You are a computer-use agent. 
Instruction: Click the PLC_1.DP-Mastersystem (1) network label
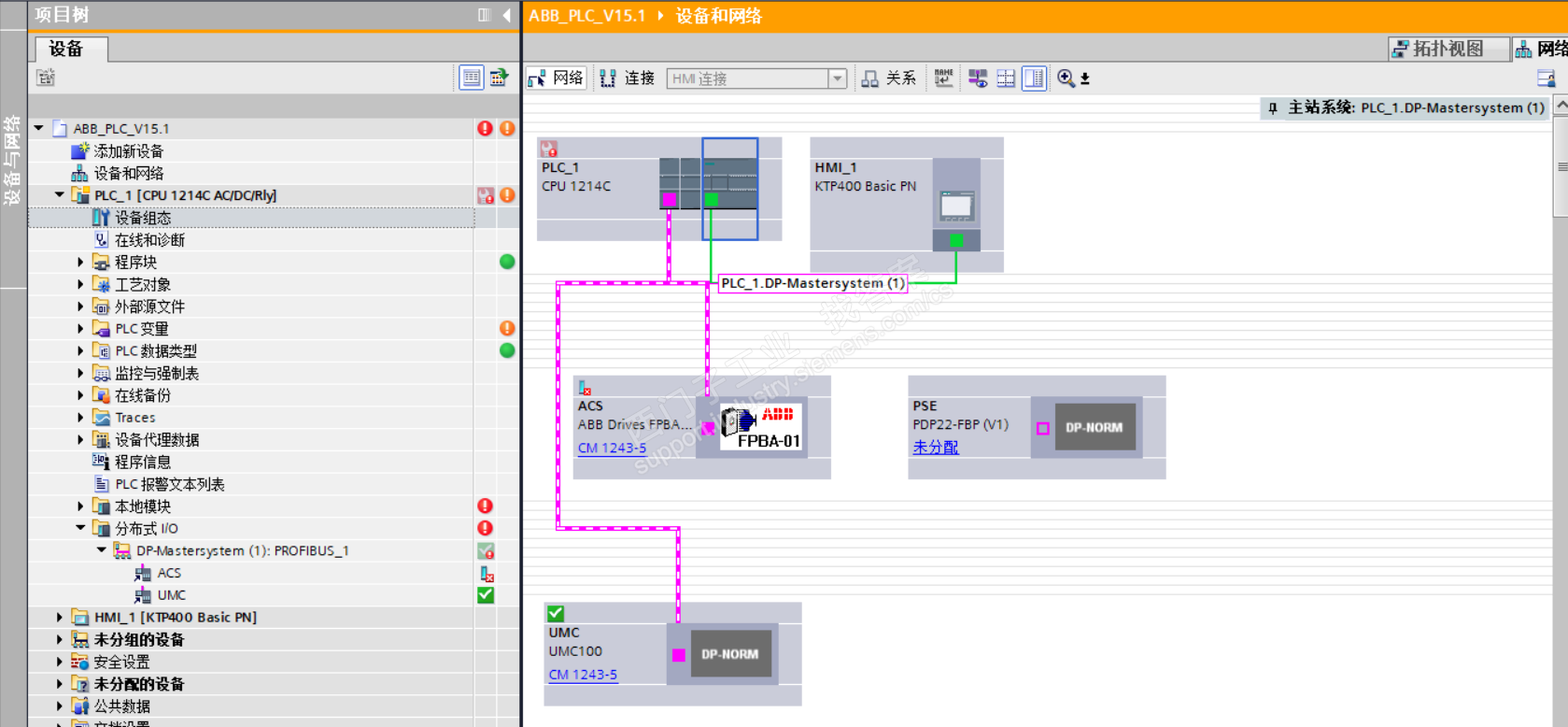812,283
